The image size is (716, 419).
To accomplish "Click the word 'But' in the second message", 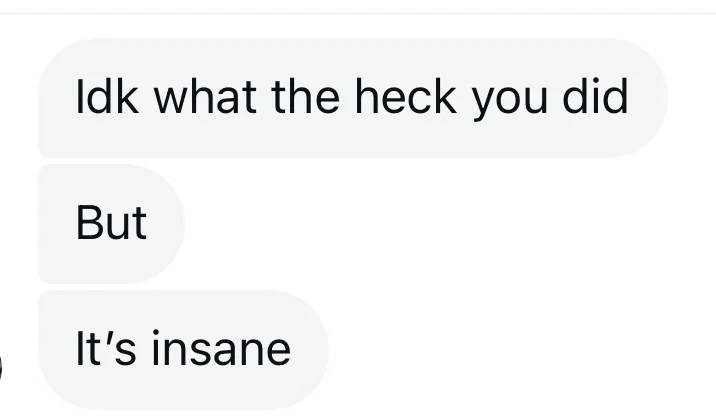I will (x=111, y=223).
